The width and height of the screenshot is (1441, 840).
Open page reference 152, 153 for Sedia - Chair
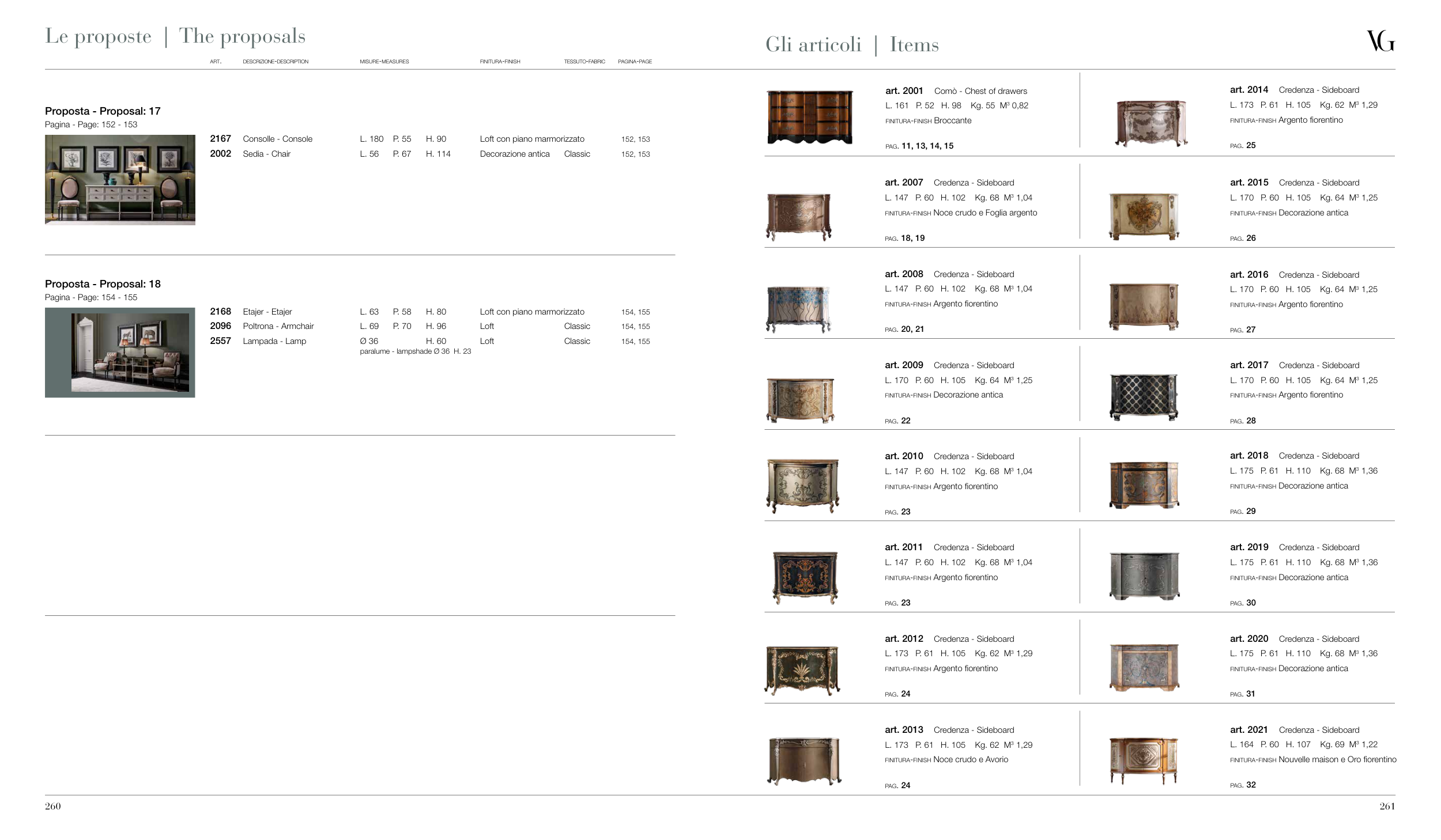635,154
